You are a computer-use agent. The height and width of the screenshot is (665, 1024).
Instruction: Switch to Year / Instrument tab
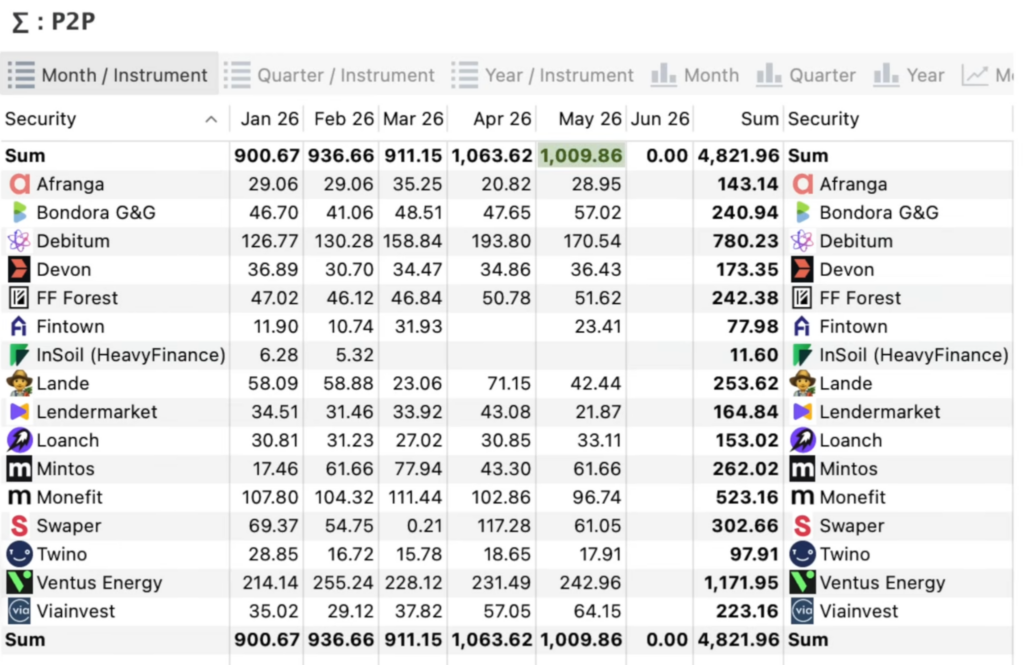pos(543,75)
